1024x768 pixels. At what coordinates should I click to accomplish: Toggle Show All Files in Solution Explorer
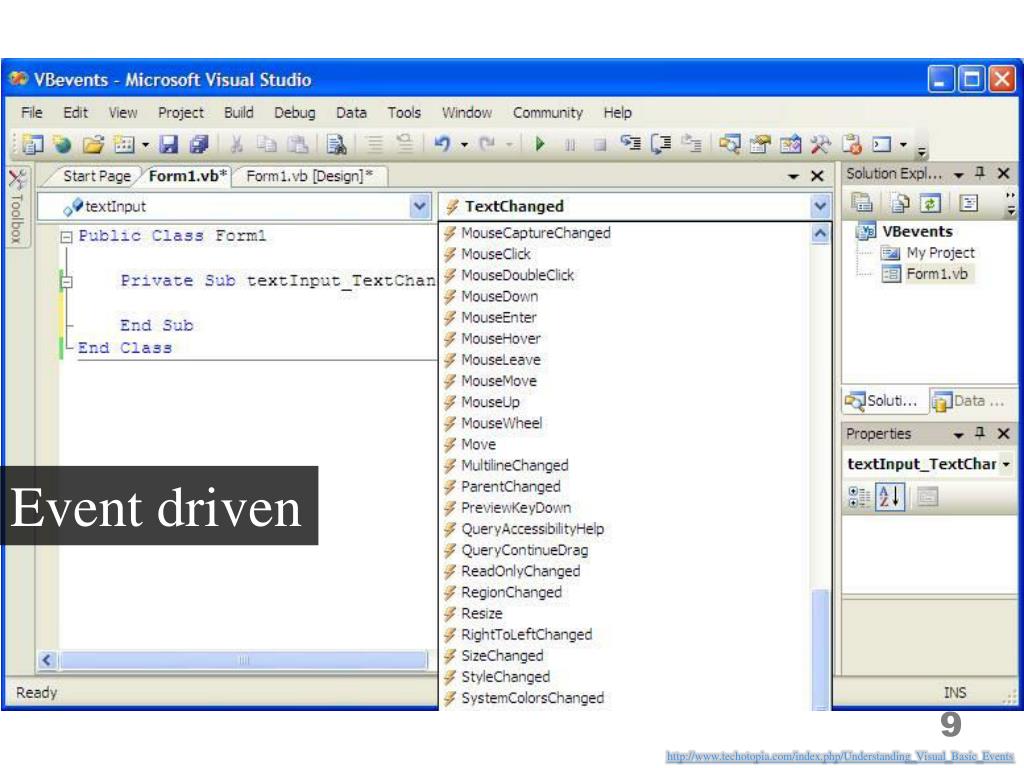click(900, 204)
